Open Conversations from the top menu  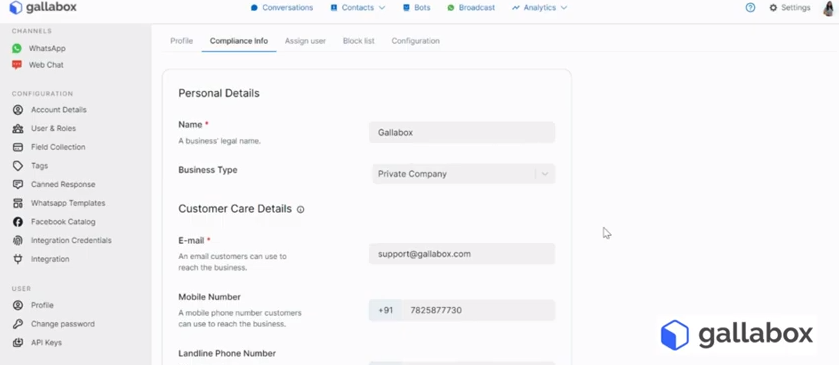click(287, 8)
